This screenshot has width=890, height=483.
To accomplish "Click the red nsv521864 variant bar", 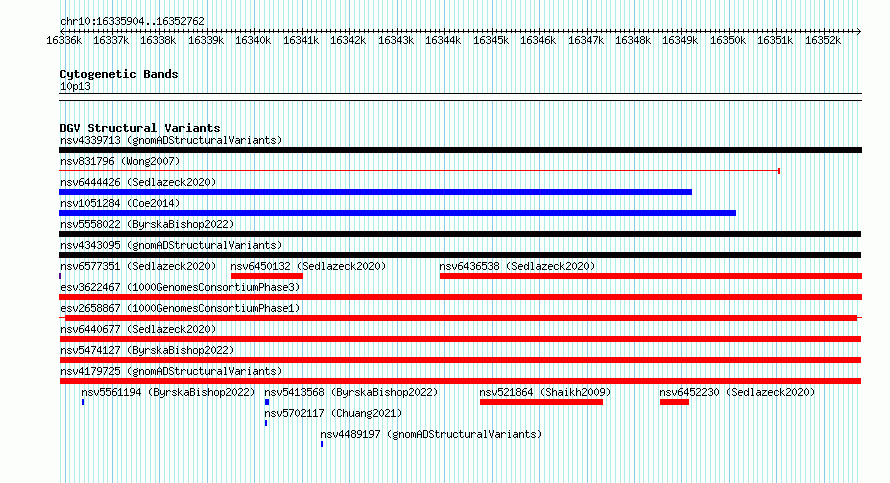I will pos(541,402).
